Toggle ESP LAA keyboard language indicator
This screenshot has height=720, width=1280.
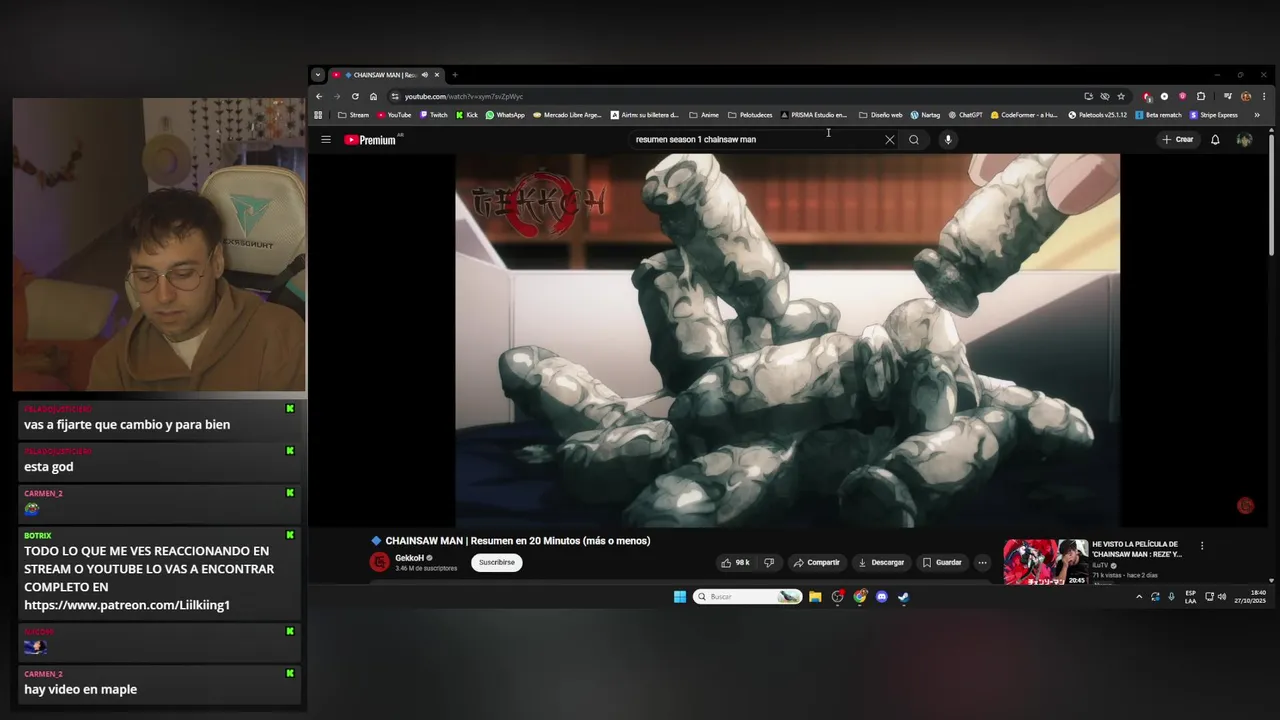pos(1190,597)
